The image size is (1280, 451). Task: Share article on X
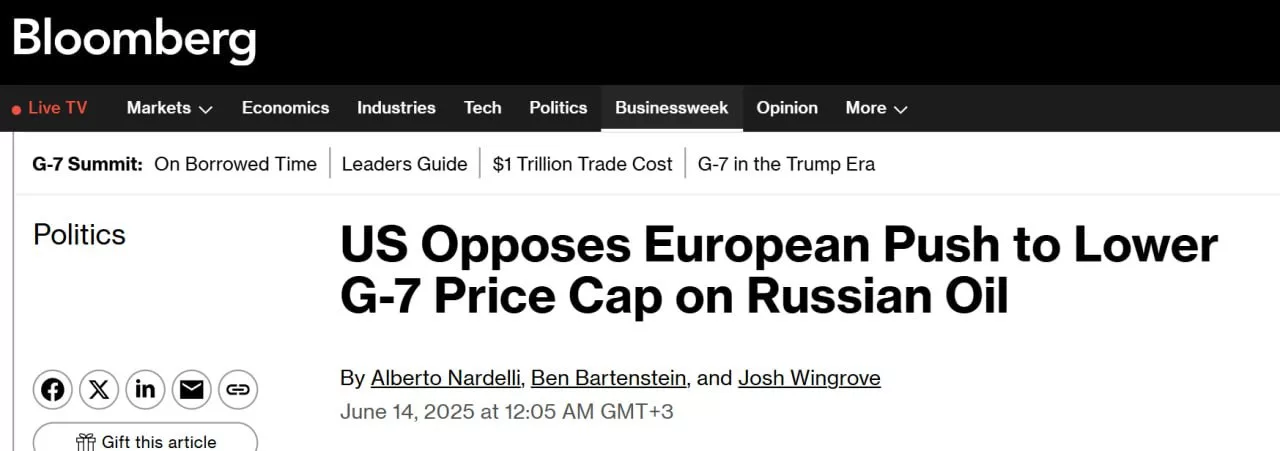coord(99,389)
